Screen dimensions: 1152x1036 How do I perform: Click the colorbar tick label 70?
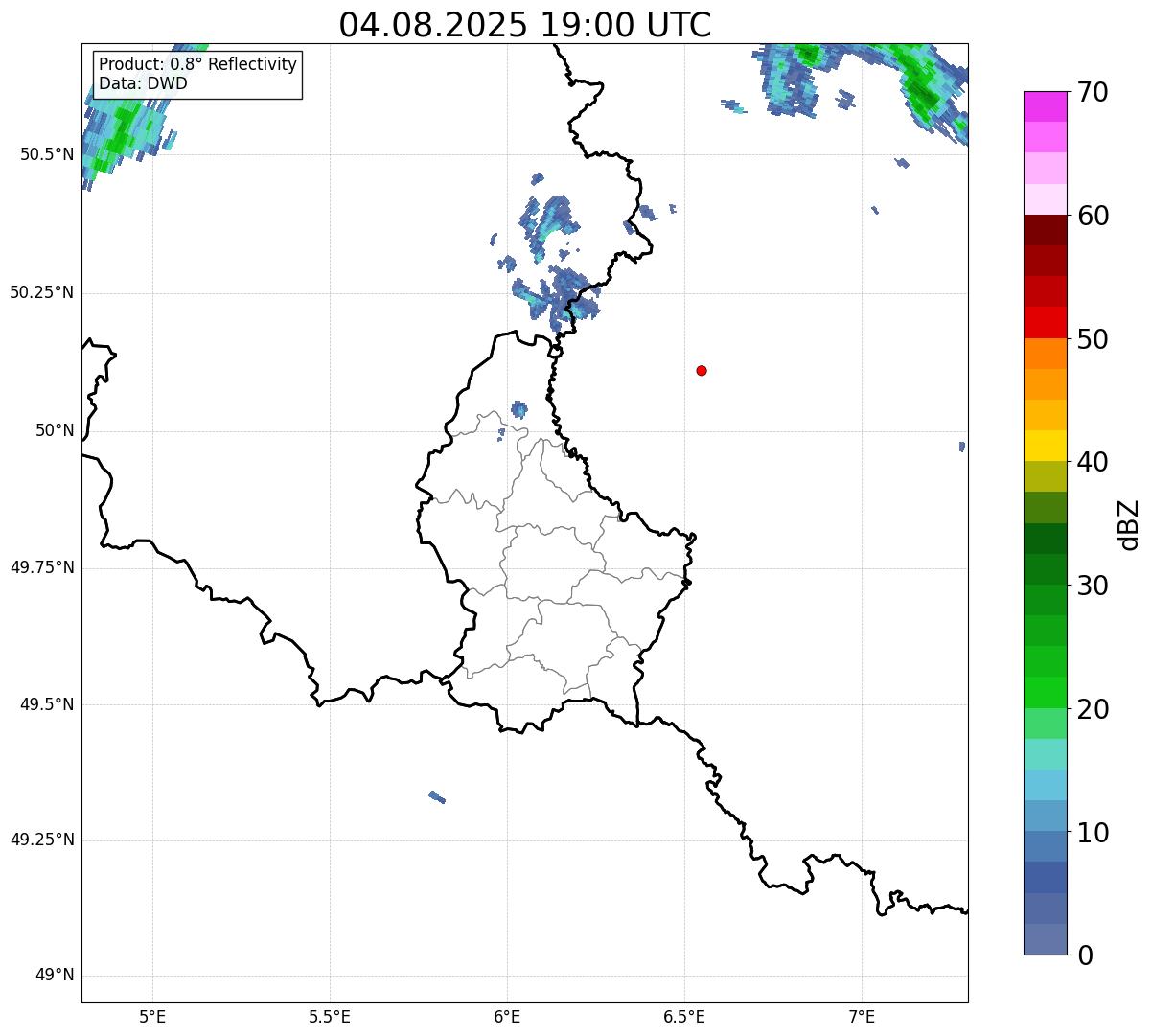1093,92
